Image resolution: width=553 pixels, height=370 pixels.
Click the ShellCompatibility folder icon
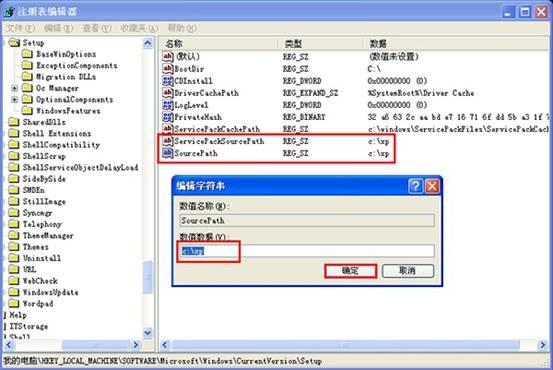tap(14, 145)
